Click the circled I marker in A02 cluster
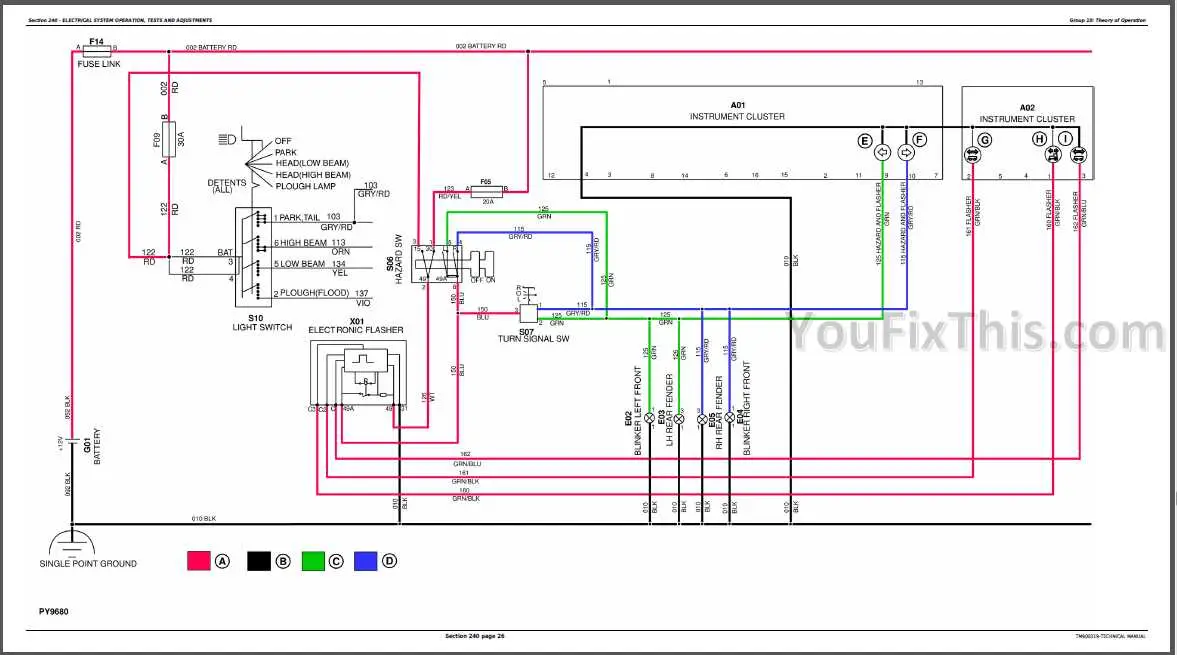The image size is (1177, 655). point(1065,139)
